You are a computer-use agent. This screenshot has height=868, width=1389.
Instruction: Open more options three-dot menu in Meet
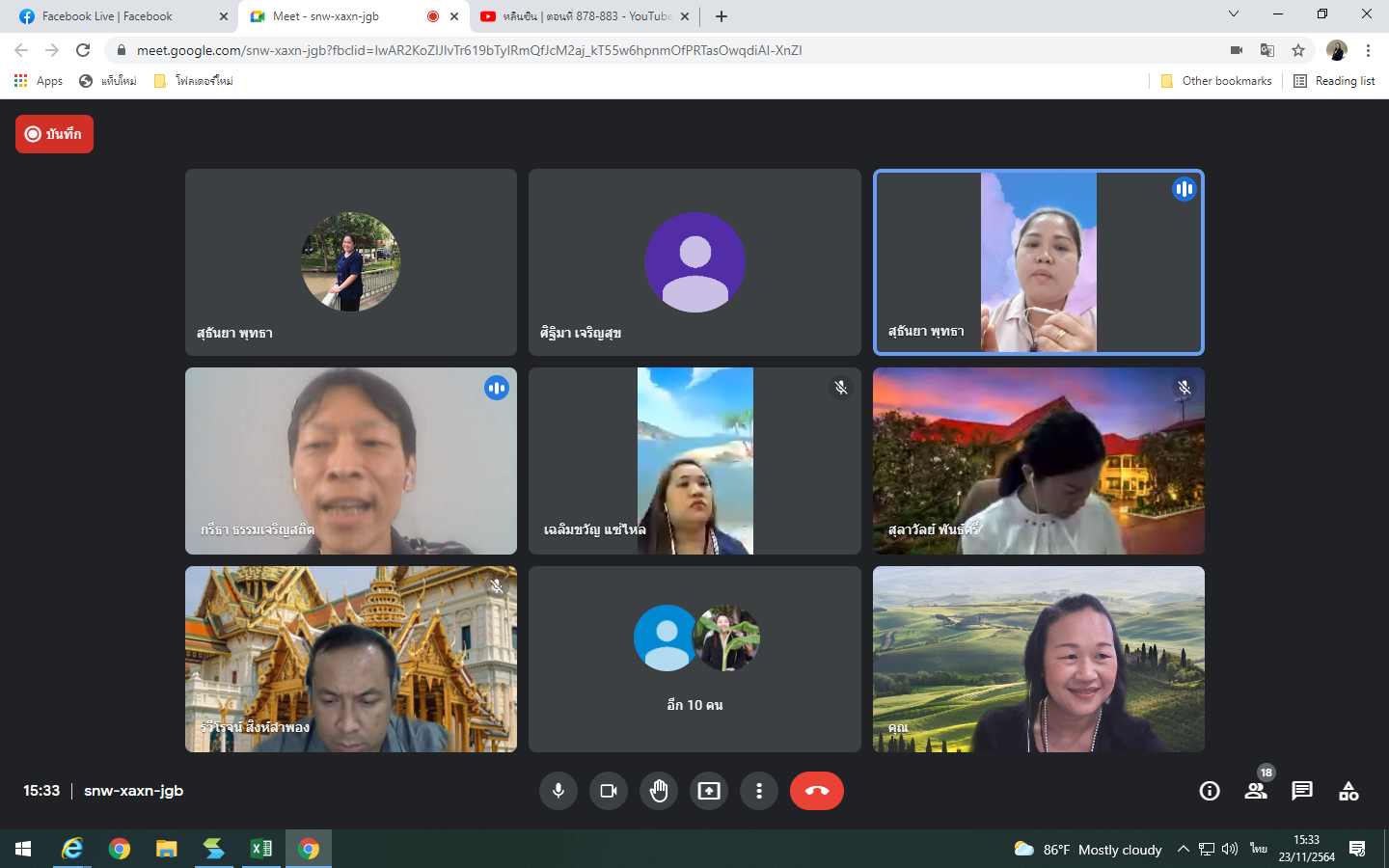click(x=759, y=791)
